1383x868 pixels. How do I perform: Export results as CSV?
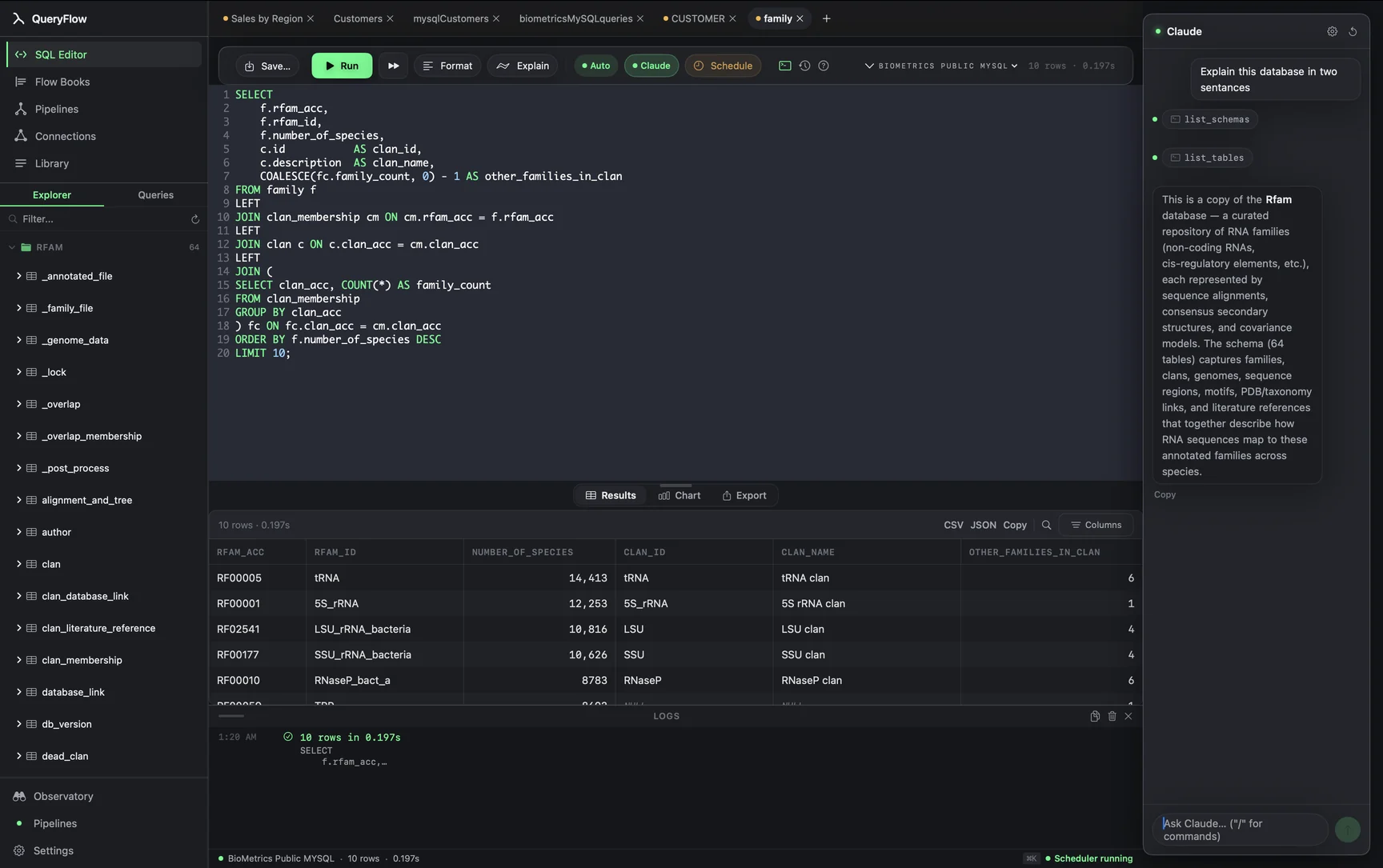click(953, 525)
